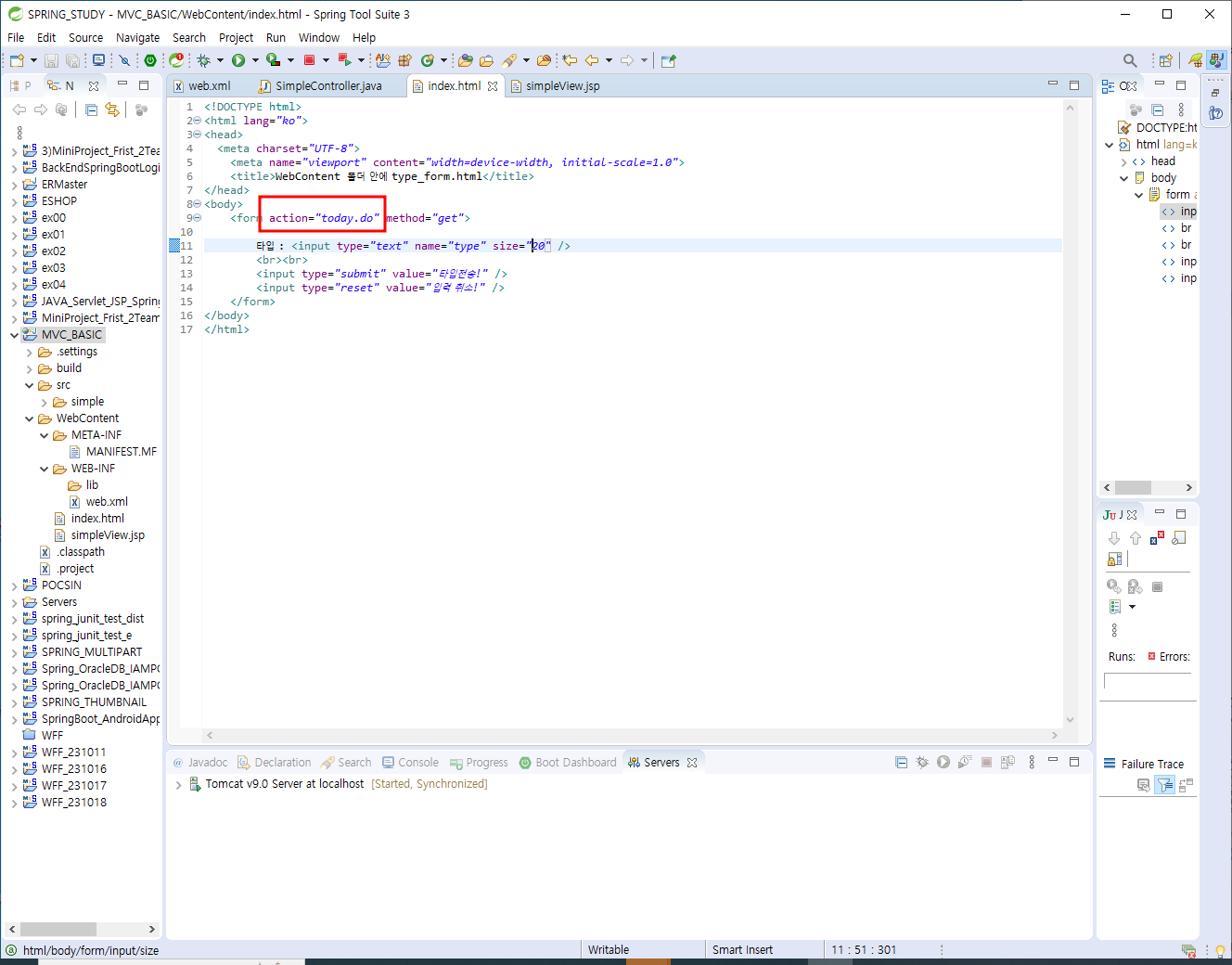
Task: Click the magnifier search icon near perspectives
Action: pyautogui.click(x=1130, y=60)
